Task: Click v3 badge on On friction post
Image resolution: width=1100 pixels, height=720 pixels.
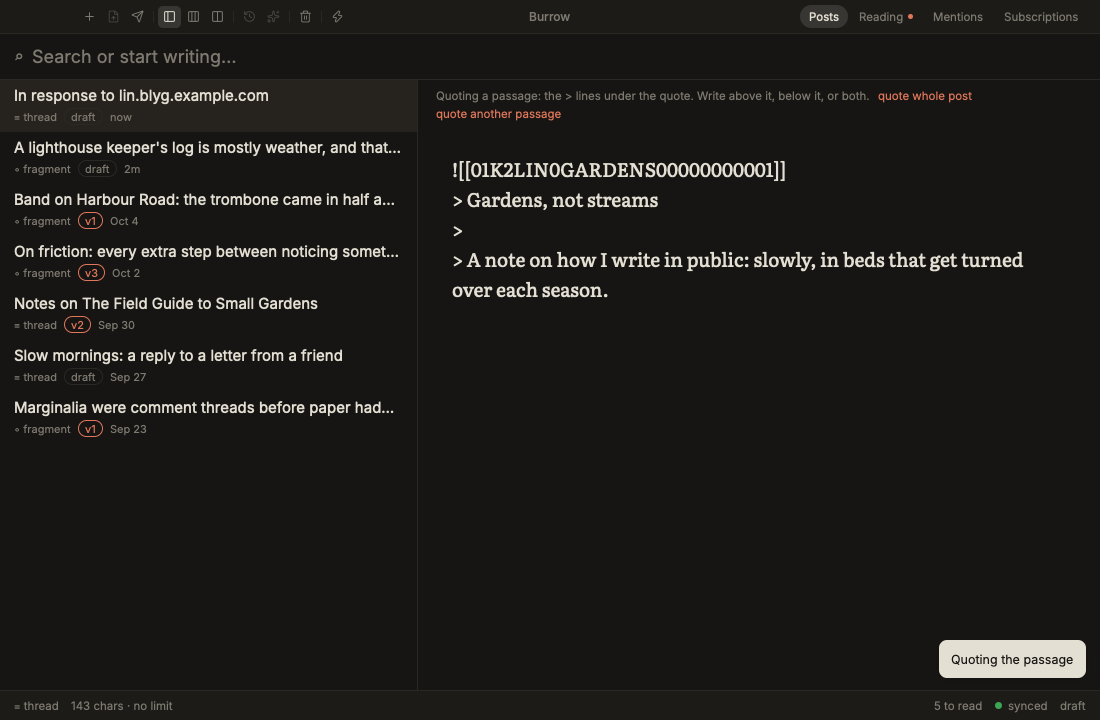Action: (91, 273)
